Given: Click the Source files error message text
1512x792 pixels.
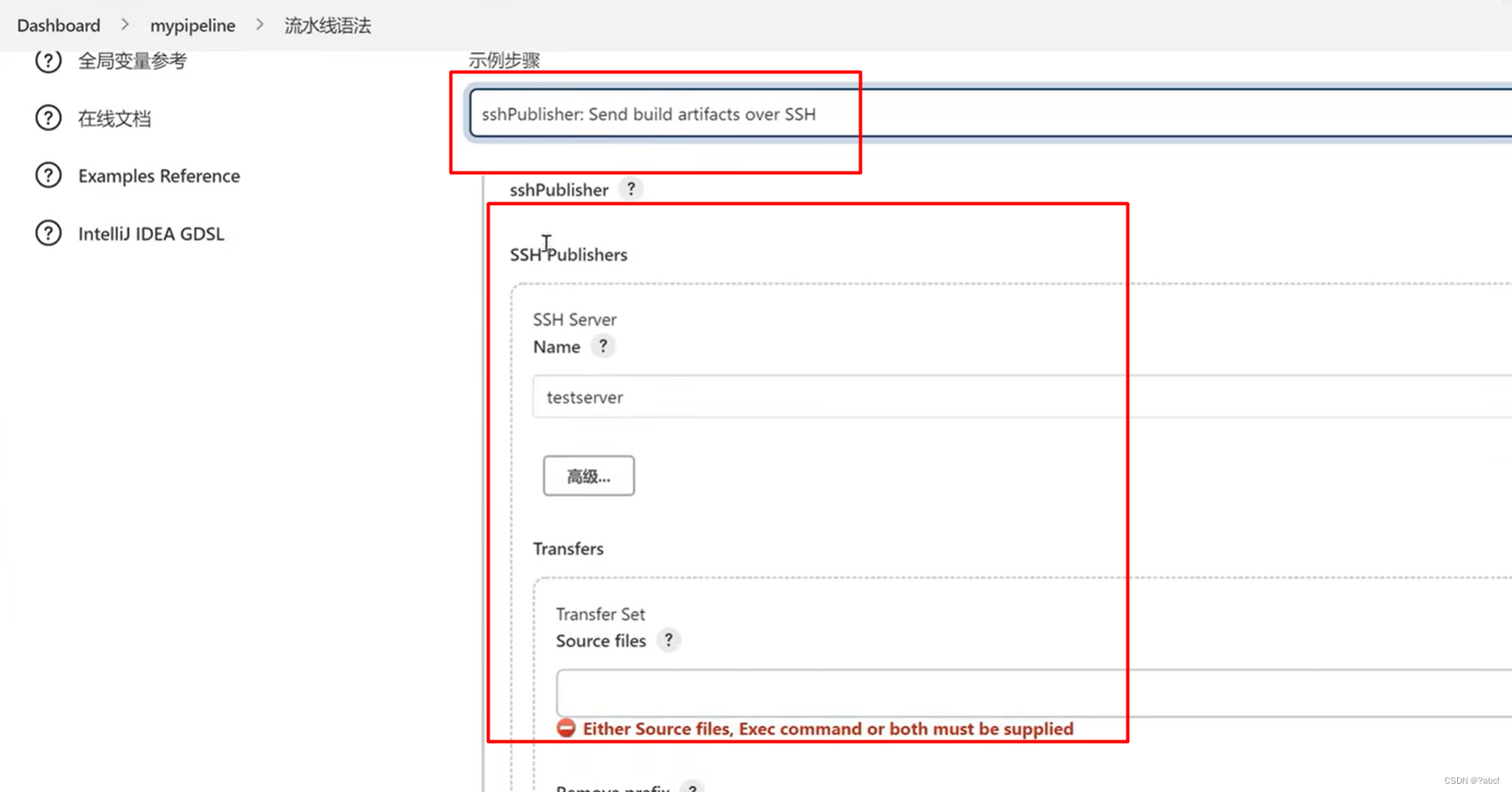Looking at the screenshot, I should 828,729.
